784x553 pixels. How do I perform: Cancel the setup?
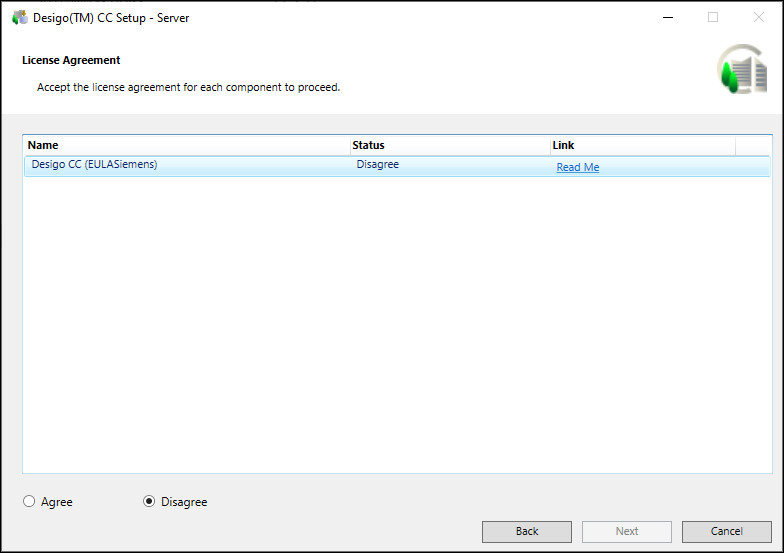(x=727, y=531)
